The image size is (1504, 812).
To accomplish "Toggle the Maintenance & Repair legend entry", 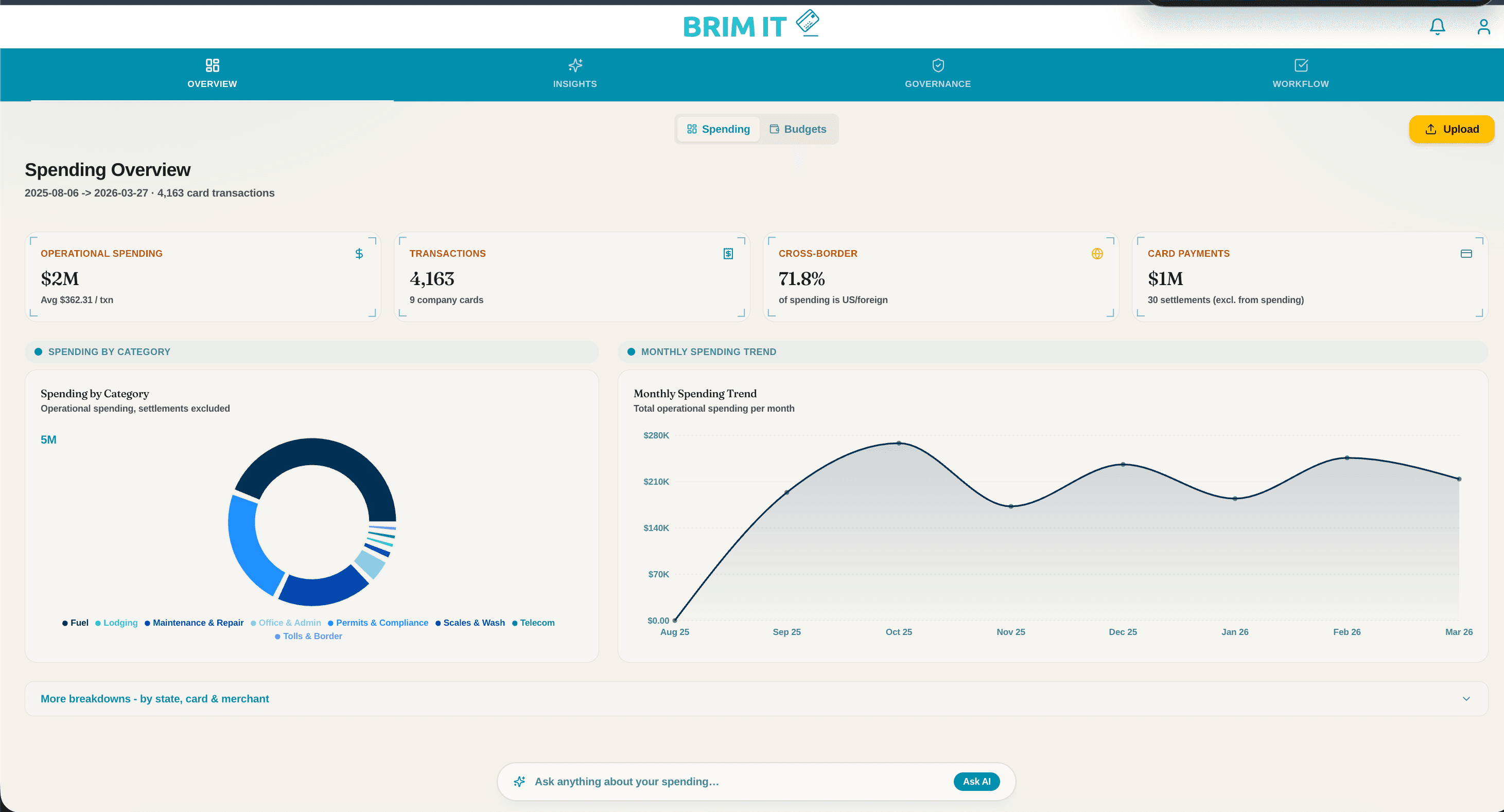I will click(x=194, y=622).
